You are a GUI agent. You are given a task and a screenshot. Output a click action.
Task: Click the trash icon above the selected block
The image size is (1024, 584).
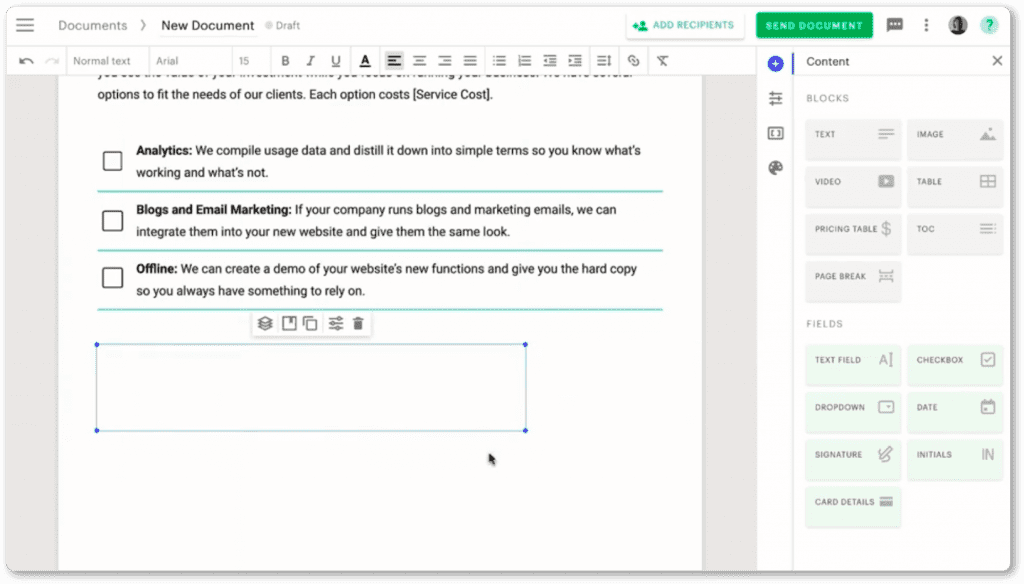pos(358,323)
